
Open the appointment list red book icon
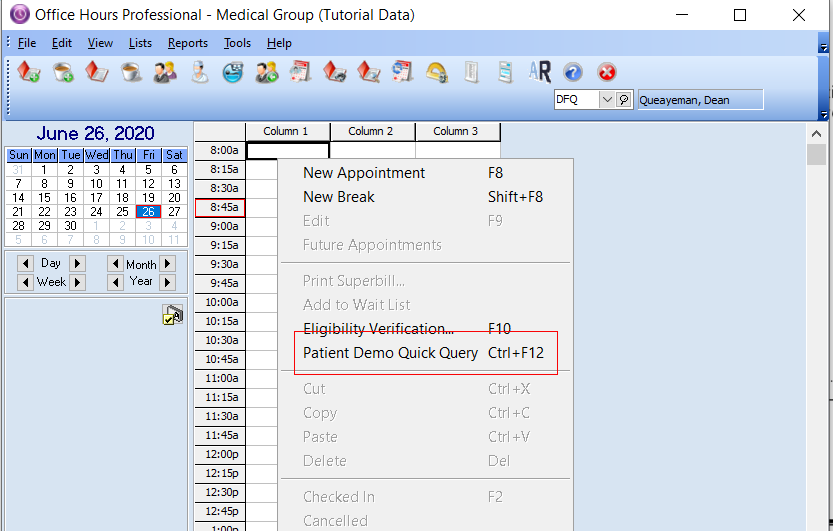click(x=96, y=72)
